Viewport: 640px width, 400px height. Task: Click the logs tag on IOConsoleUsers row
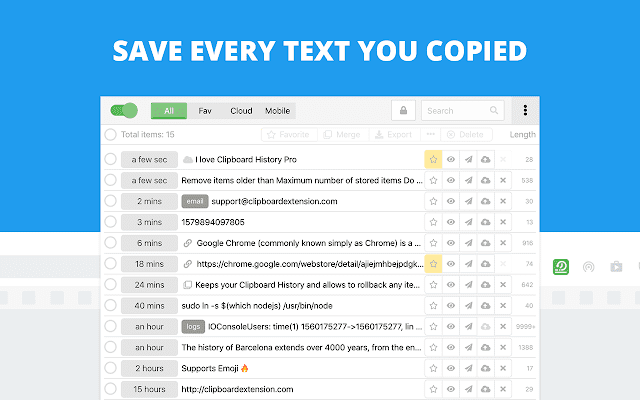[x=193, y=327]
